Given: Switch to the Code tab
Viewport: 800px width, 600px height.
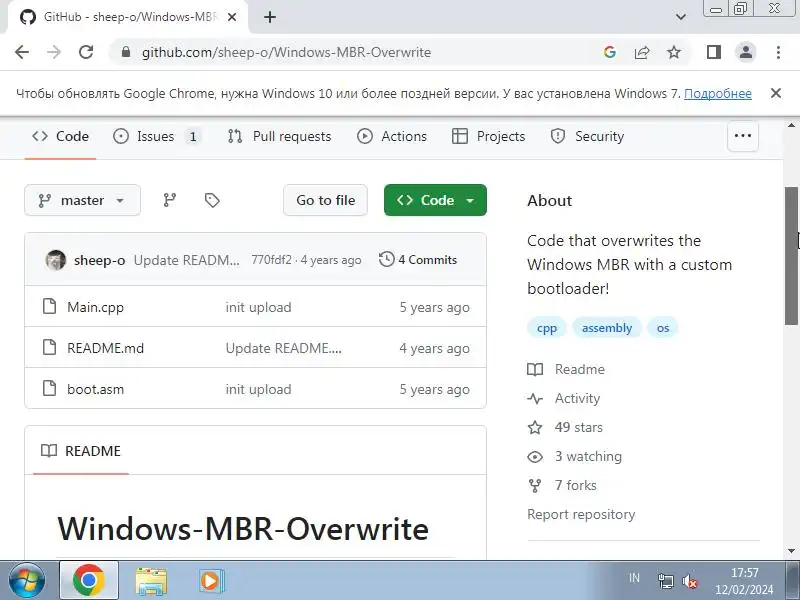Looking at the screenshot, I should [60, 136].
